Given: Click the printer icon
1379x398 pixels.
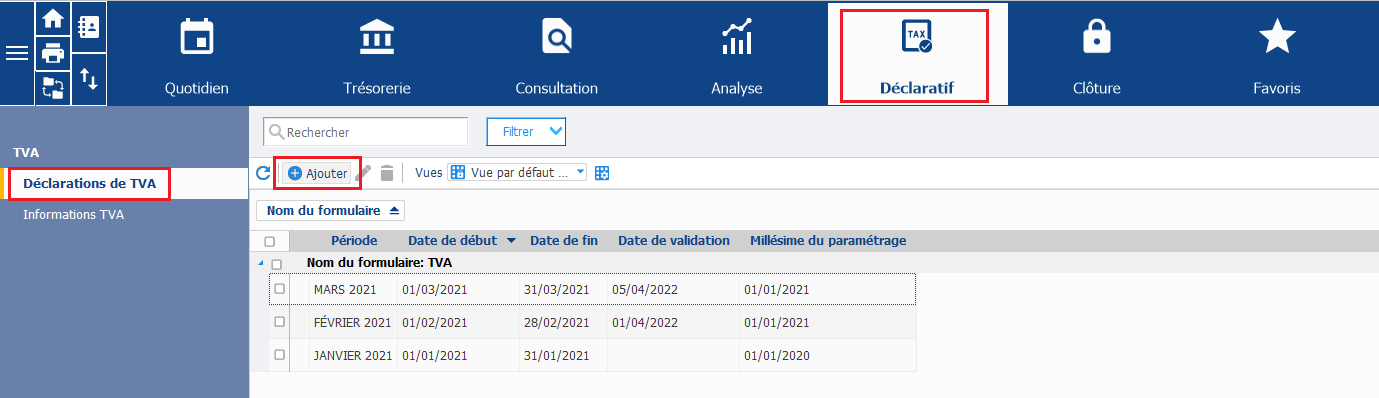Looking at the screenshot, I should [x=53, y=53].
